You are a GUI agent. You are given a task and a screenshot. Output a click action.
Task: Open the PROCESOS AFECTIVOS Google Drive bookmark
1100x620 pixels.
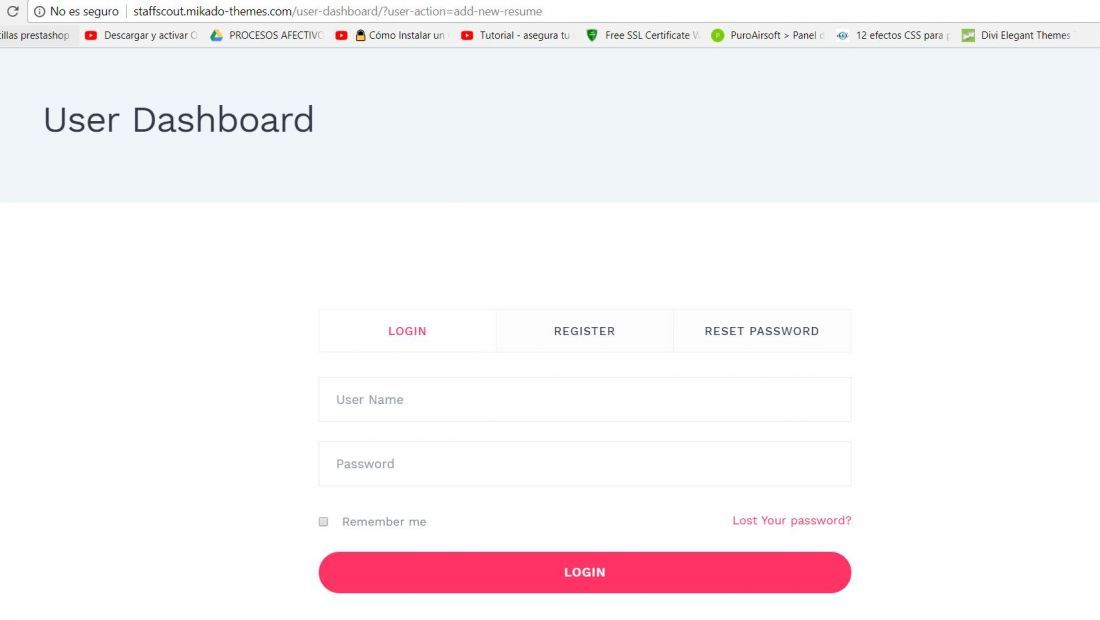coord(267,35)
